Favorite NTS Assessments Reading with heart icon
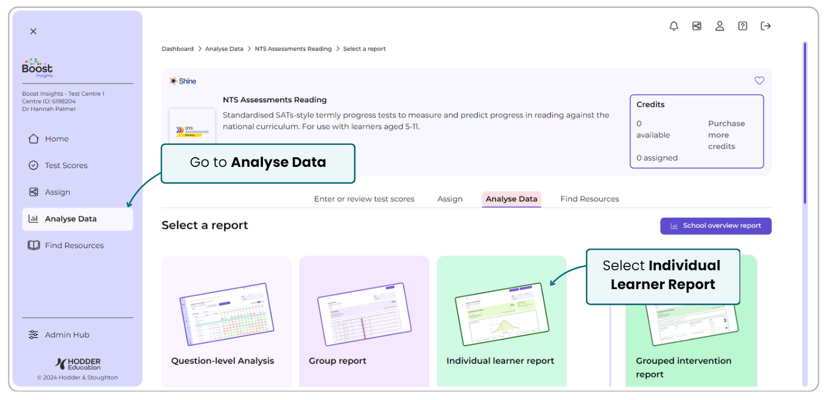The image size is (830, 400). [x=759, y=81]
